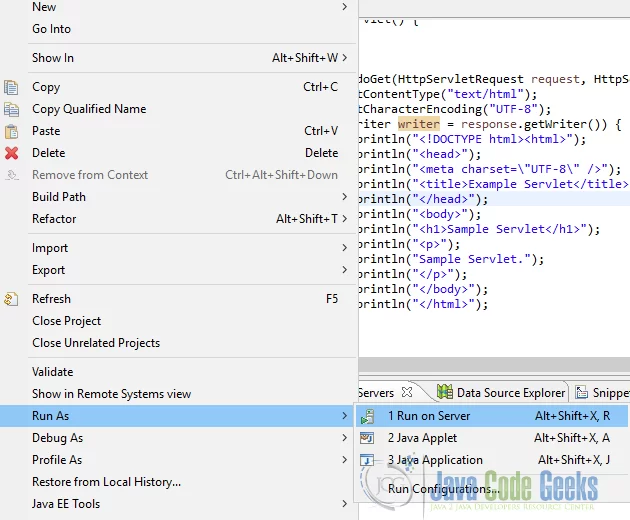
Task: Select Run As menu entry
Action: tap(177, 416)
